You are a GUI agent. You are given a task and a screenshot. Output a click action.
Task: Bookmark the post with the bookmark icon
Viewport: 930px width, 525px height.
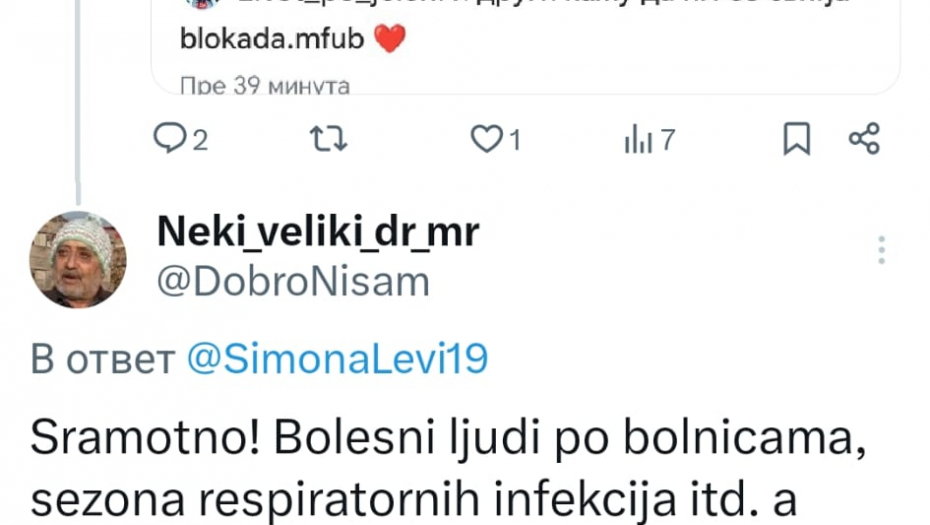(797, 139)
